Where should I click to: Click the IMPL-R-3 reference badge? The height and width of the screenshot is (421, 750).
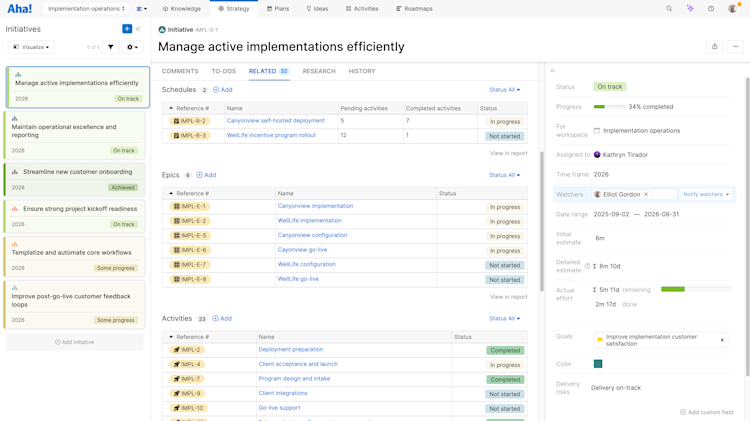pyautogui.click(x=189, y=135)
